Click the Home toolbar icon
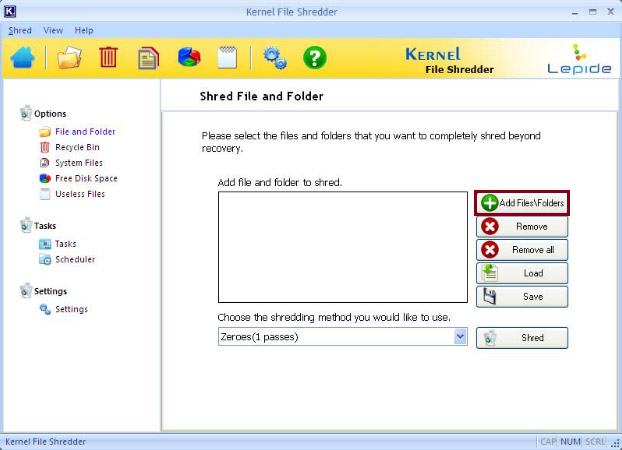 [23, 58]
